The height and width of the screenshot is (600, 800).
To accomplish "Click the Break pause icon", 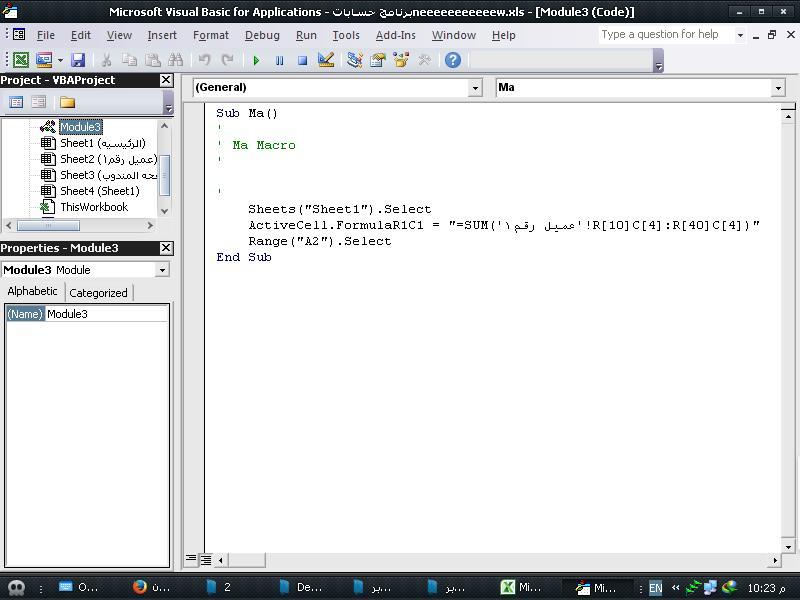I will 279,61.
